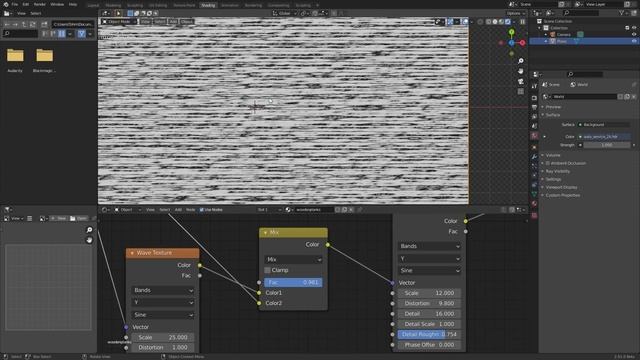640x360 pixels.
Task: Refresh the file browser list
Action: (32, 24)
